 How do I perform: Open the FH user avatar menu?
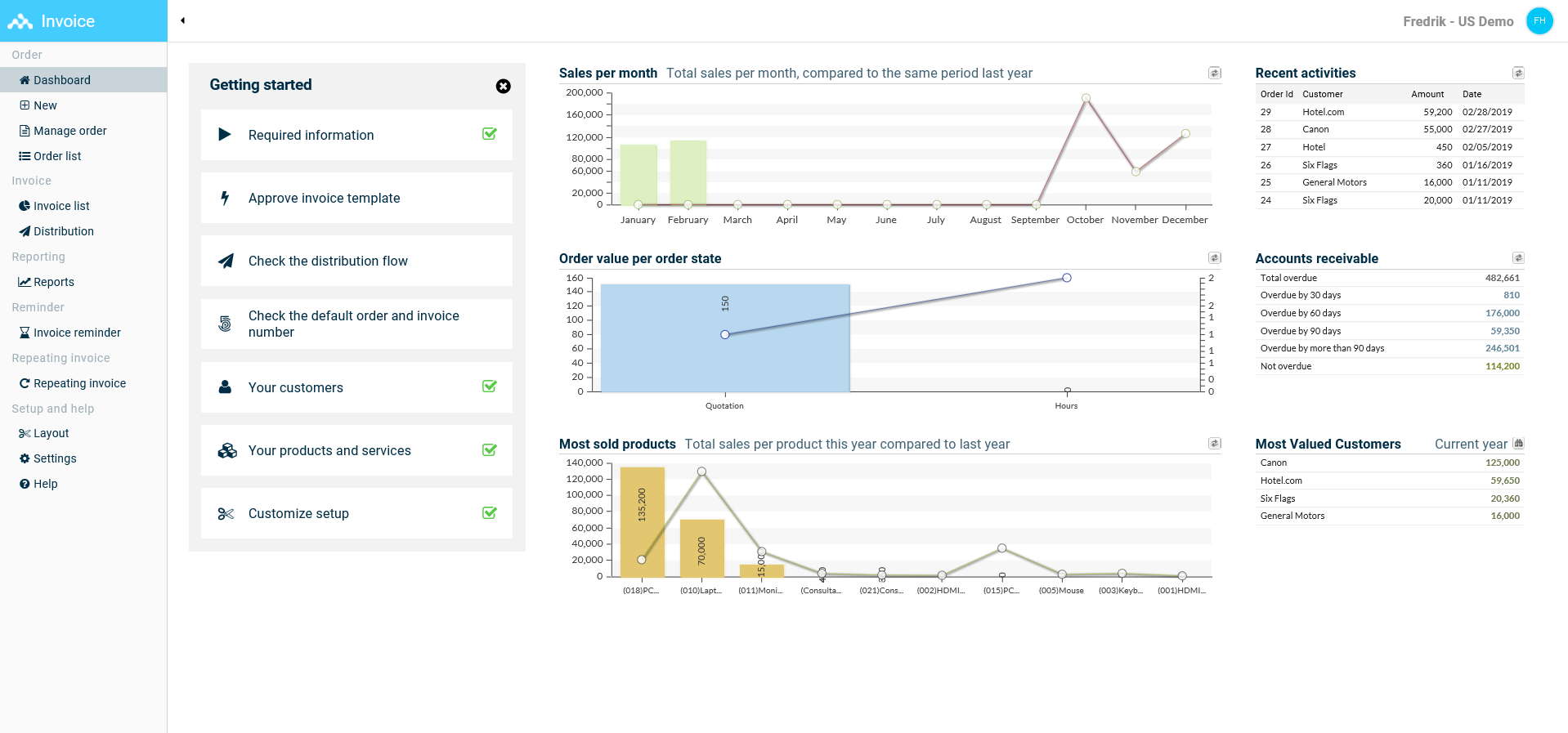[1539, 21]
